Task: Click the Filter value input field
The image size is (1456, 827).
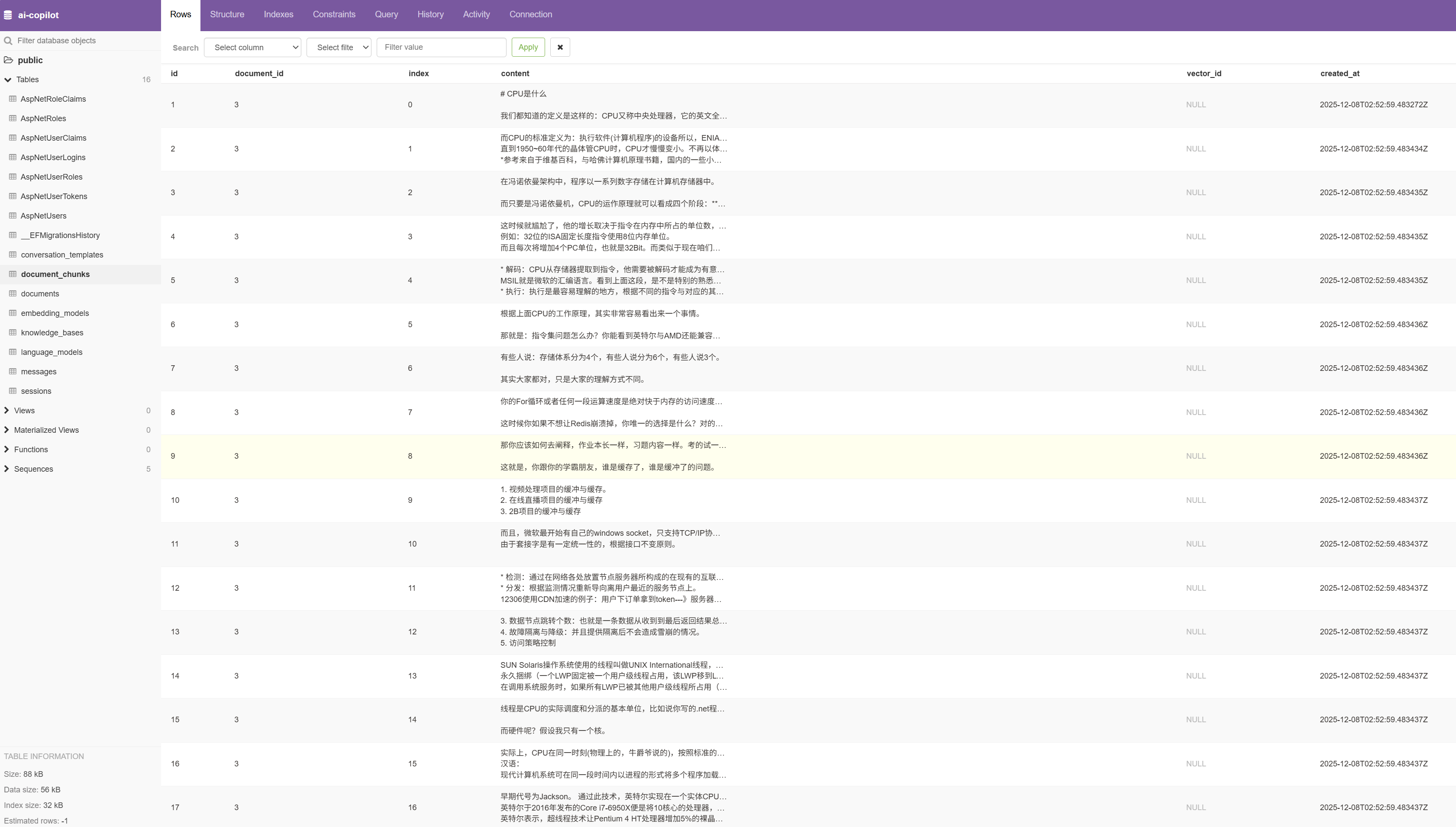Action: 441,47
